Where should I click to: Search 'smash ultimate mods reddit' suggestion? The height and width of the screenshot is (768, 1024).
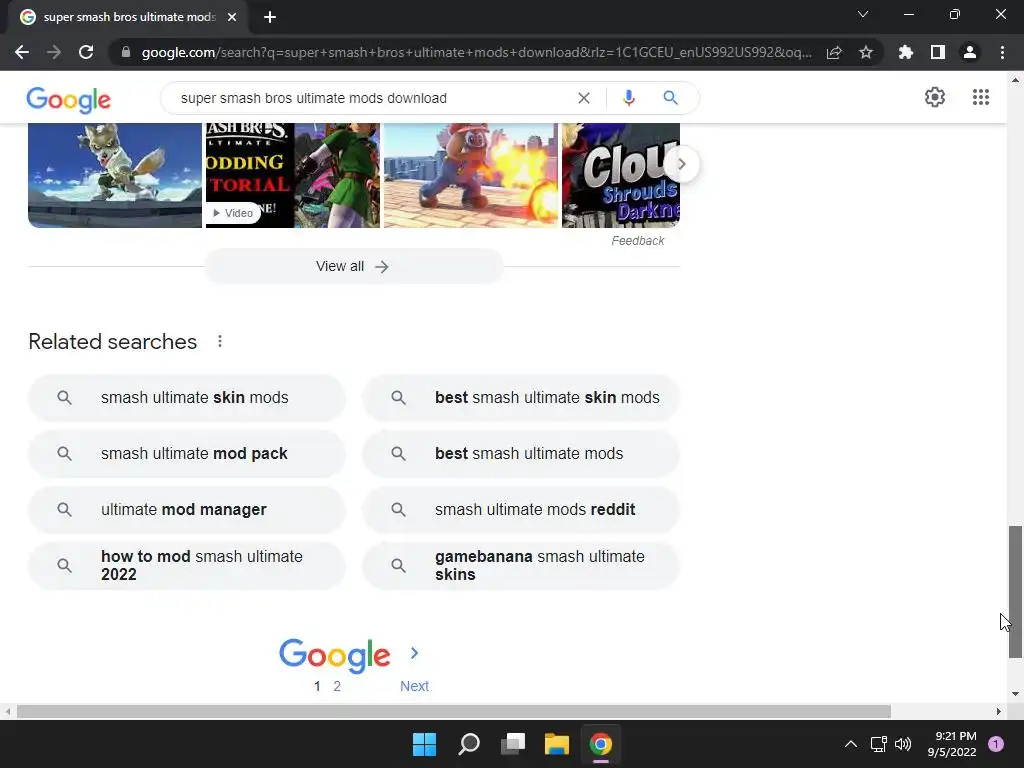coord(521,509)
